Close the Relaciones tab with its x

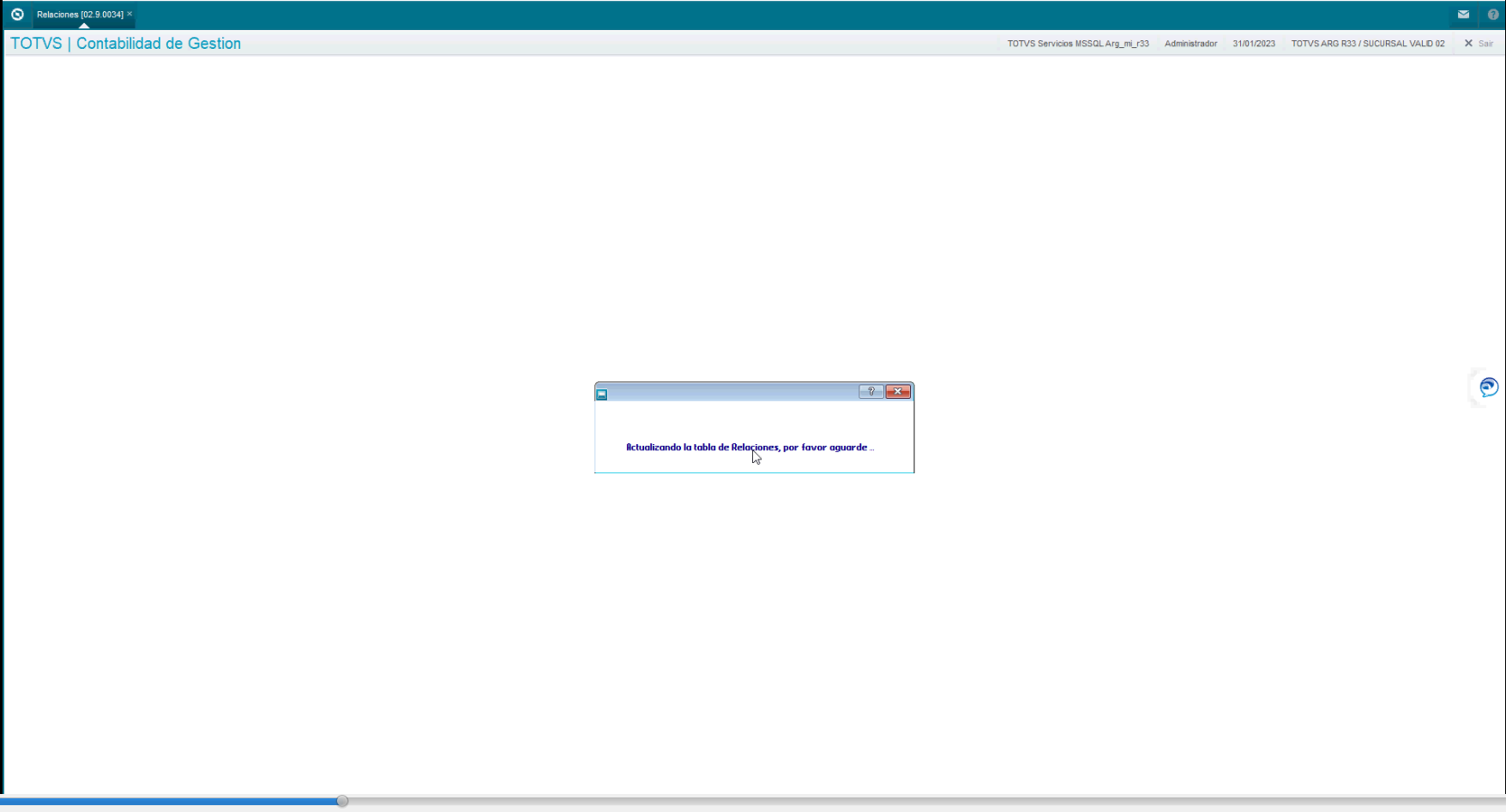tap(130, 14)
